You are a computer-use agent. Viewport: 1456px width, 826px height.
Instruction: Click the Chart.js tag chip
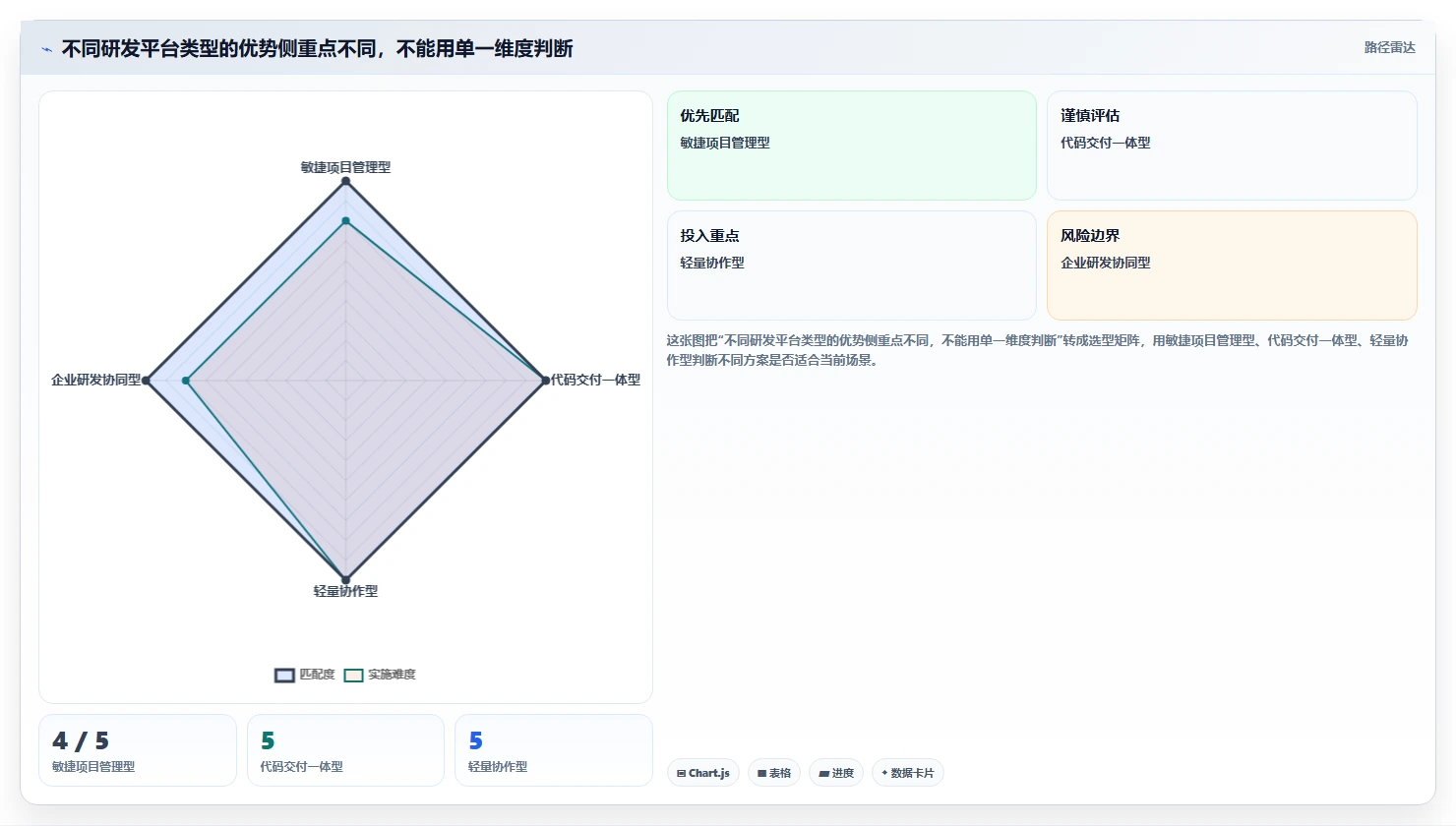coord(703,773)
